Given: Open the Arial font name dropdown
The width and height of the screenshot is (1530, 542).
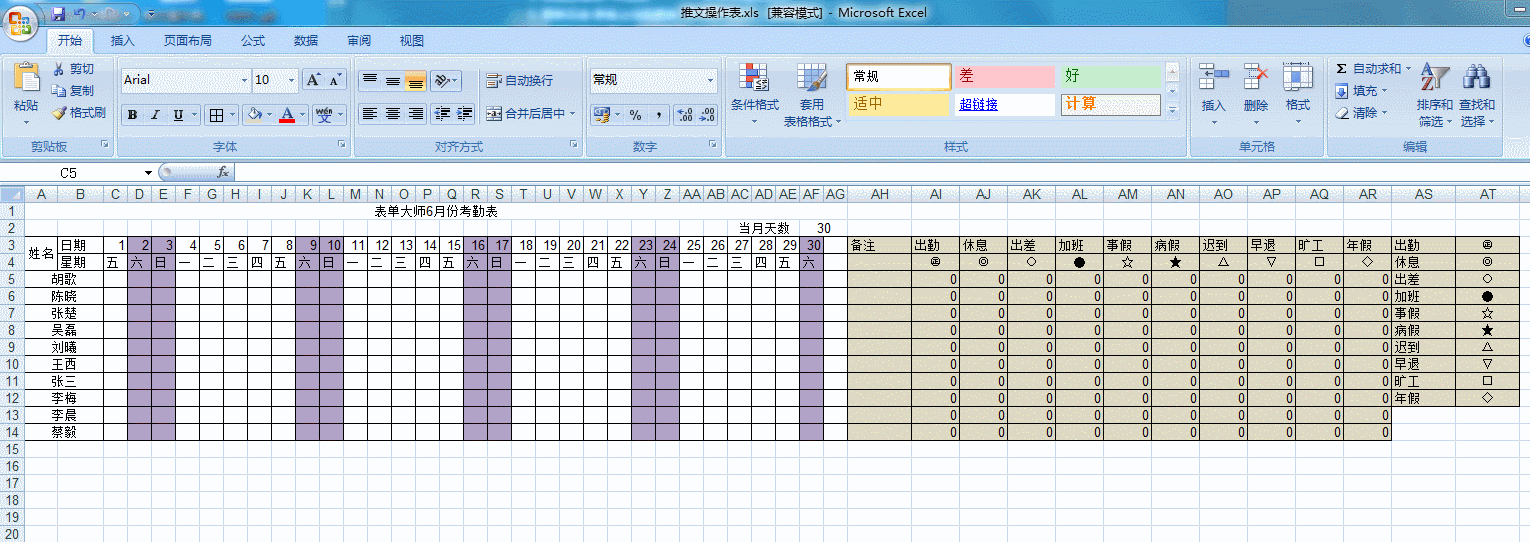Looking at the screenshot, I should (x=244, y=80).
